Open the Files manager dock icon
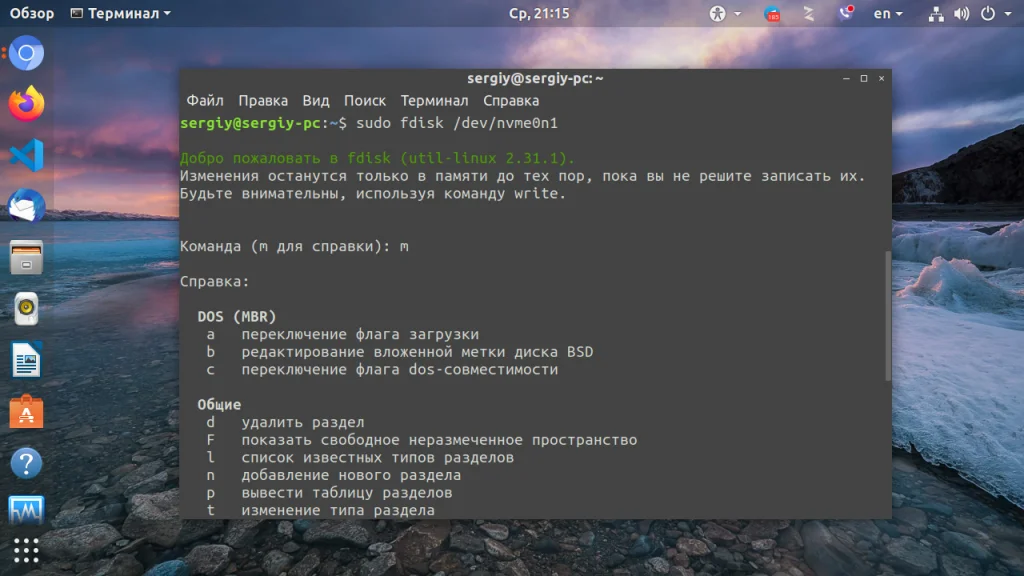 [x=26, y=257]
